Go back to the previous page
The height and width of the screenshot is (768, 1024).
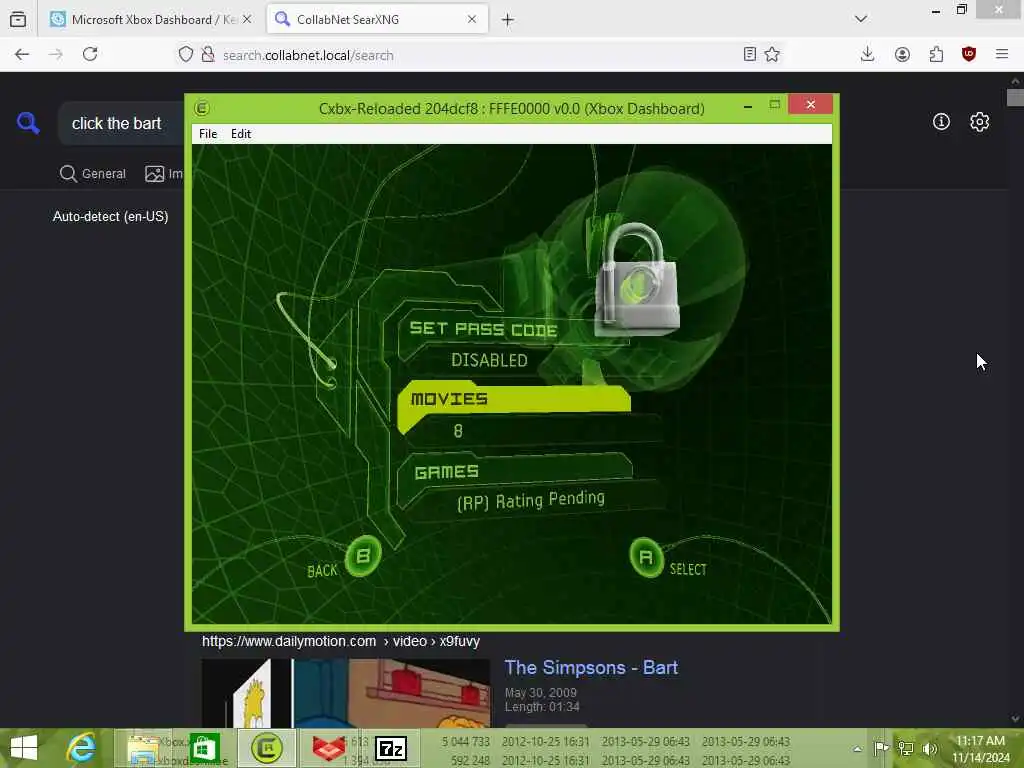point(22,55)
